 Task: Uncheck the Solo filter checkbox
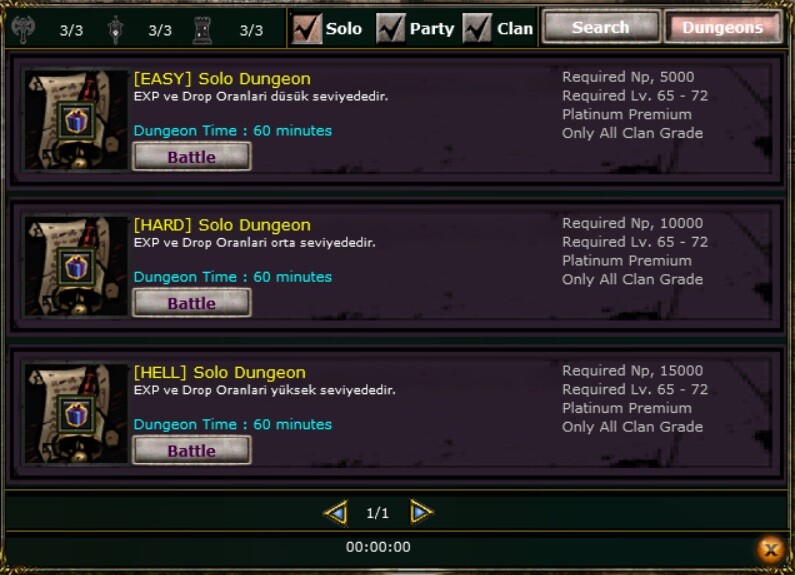pyautogui.click(x=307, y=28)
